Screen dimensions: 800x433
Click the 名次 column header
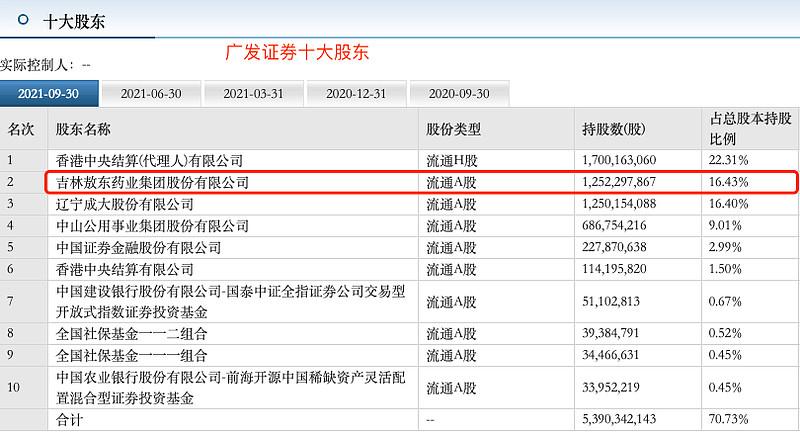pyautogui.click(x=21, y=129)
